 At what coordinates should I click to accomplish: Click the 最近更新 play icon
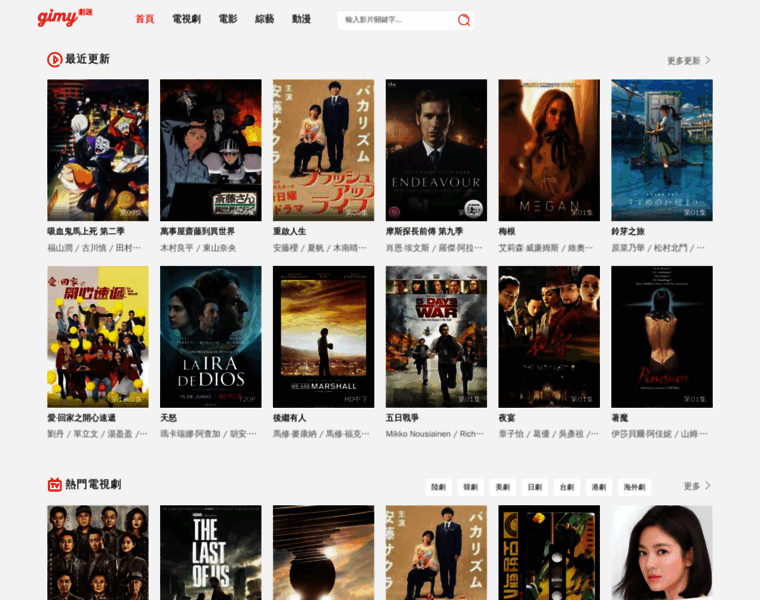click(54, 60)
